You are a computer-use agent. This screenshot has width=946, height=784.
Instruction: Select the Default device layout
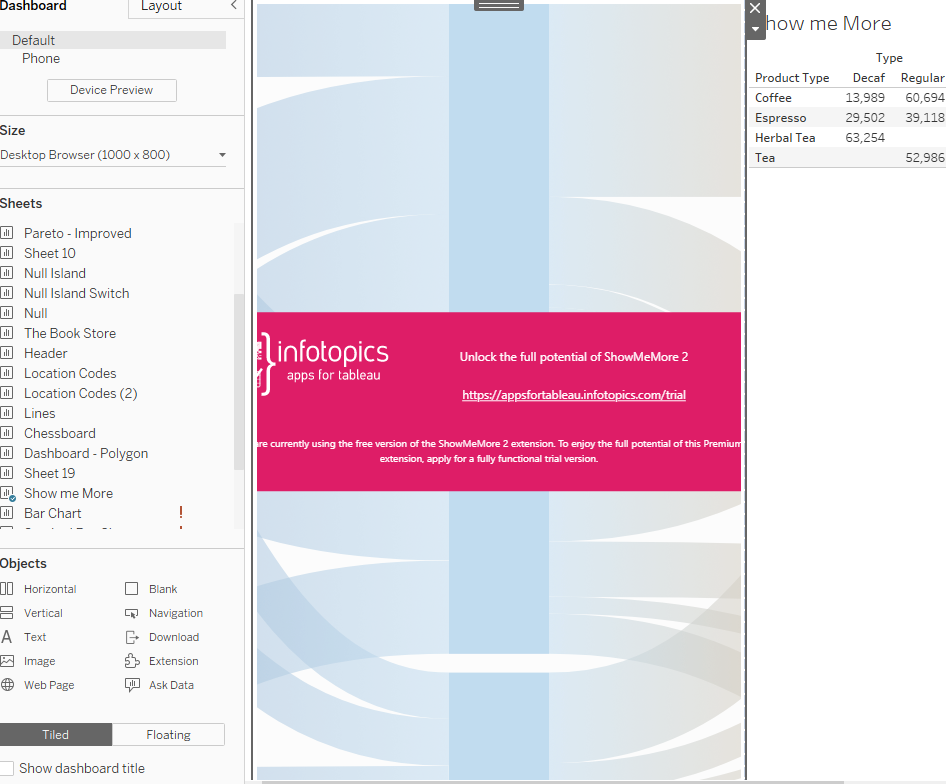point(113,40)
